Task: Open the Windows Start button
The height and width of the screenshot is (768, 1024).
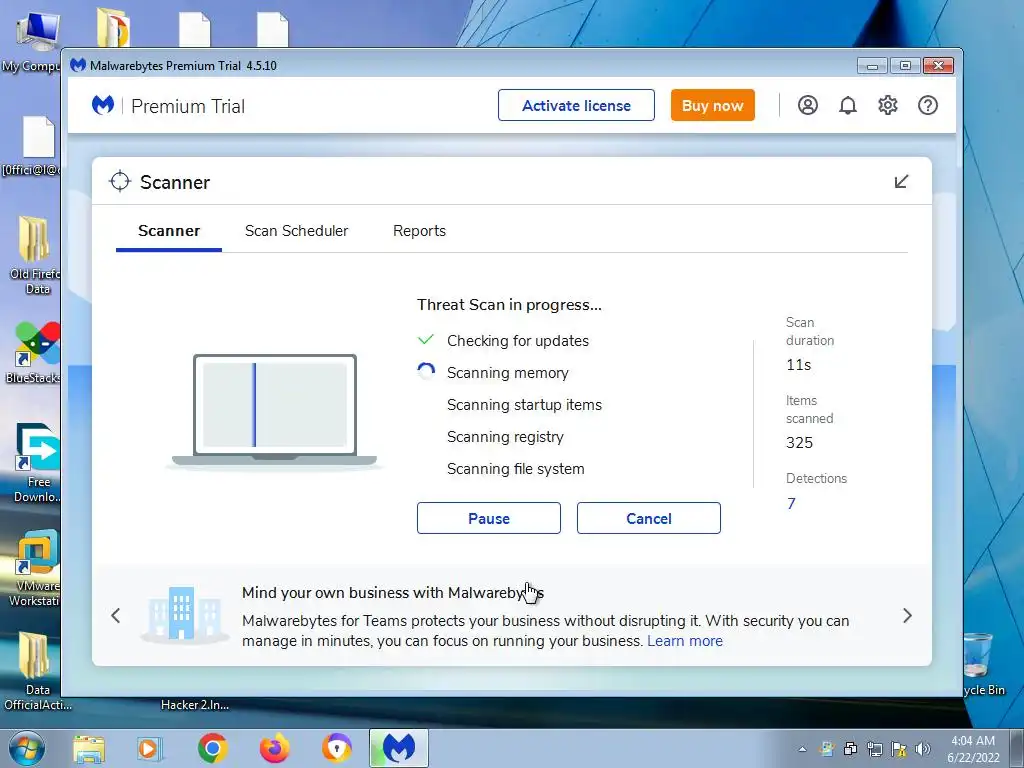Action: click(x=27, y=748)
